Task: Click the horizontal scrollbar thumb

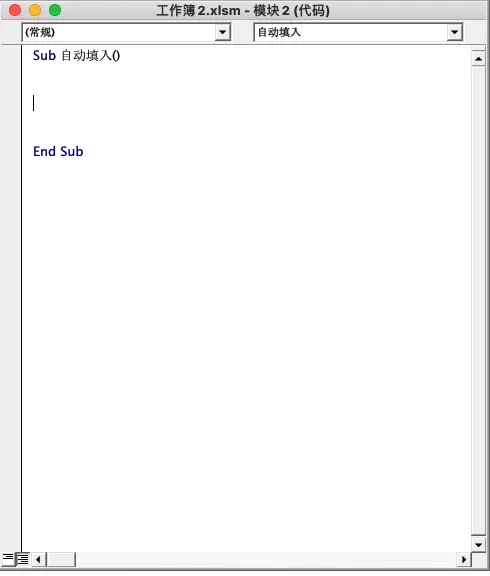Action: [61, 559]
